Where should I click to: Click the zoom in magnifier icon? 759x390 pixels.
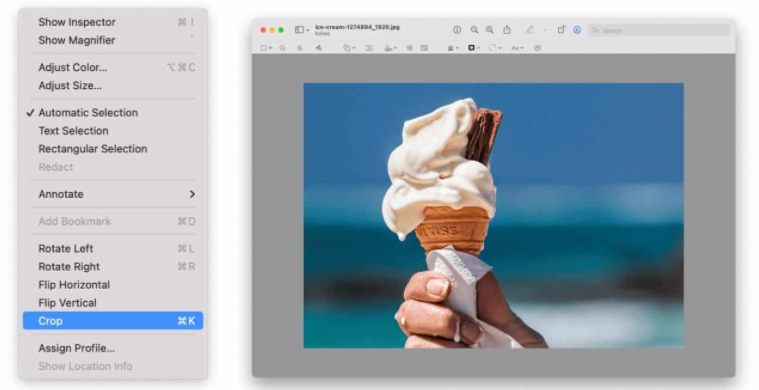click(490, 30)
